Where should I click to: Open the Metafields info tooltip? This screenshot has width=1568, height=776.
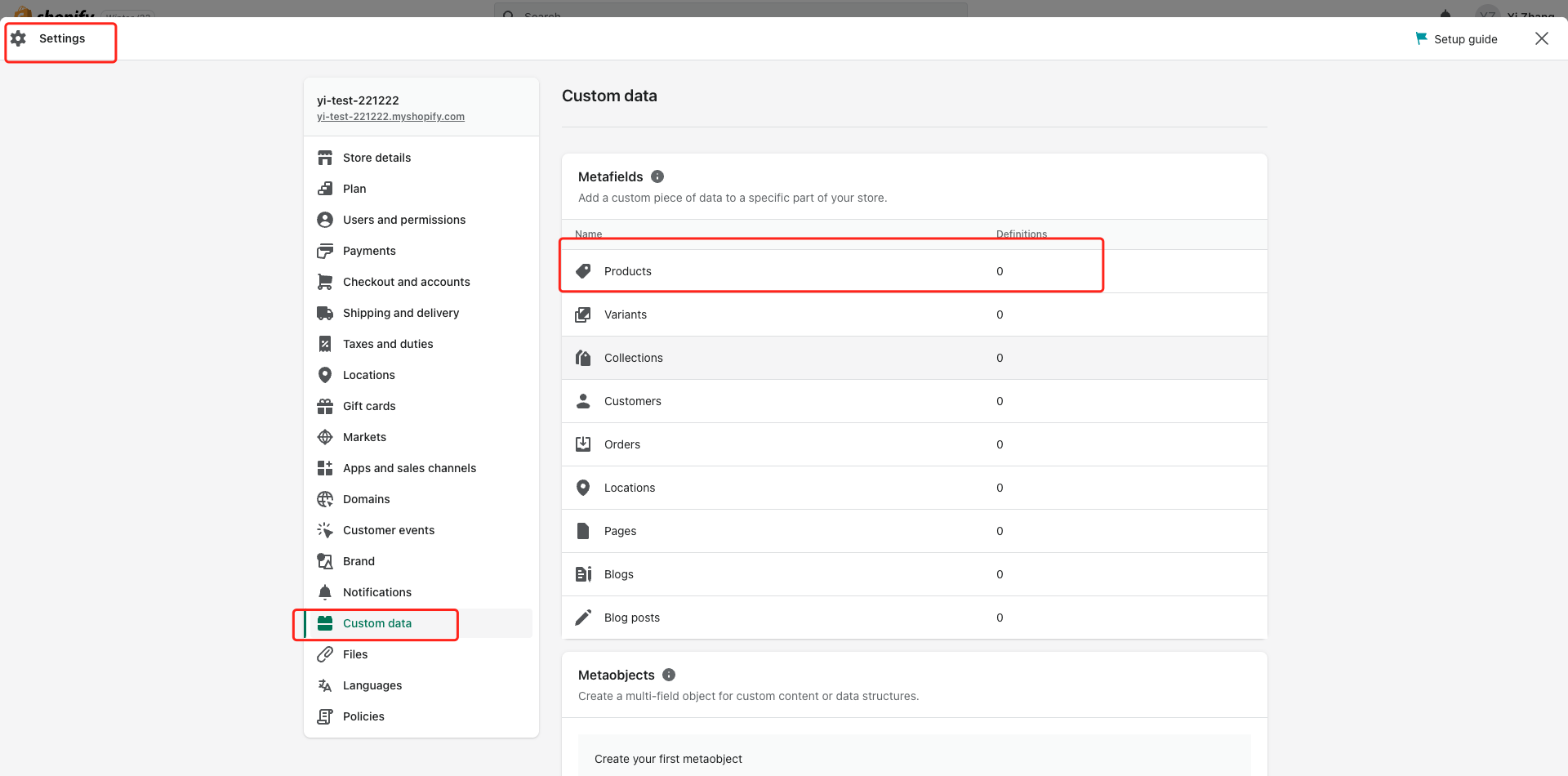pos(658,176)
